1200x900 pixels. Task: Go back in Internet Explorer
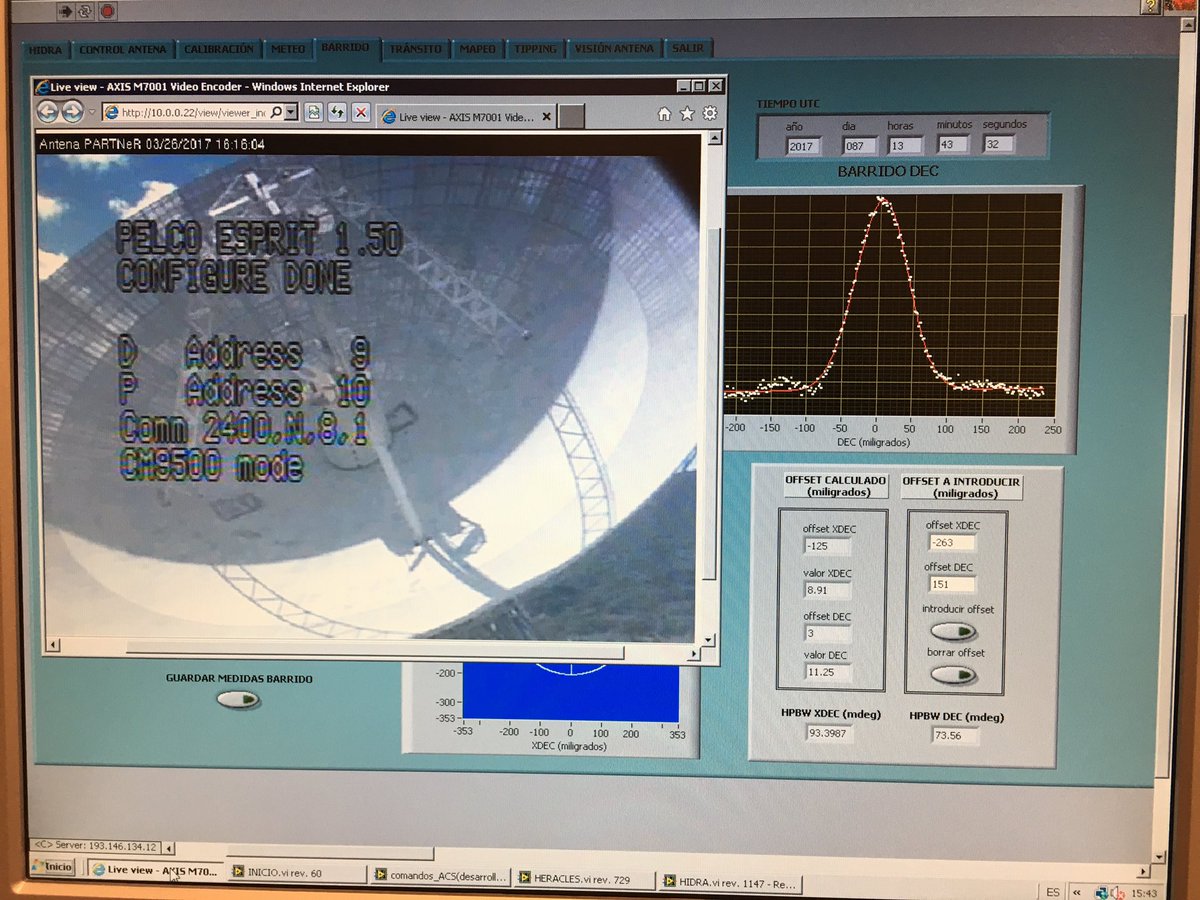point(47,112)
